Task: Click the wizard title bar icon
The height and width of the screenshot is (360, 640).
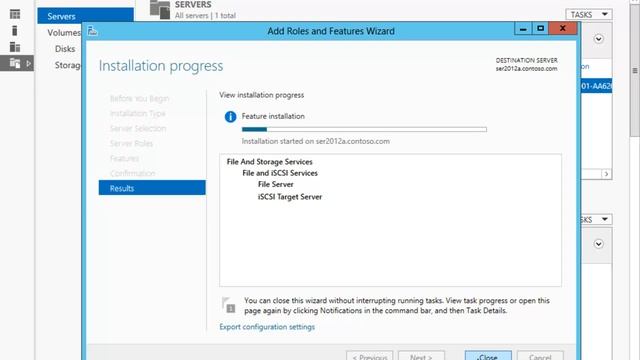Action: (93, 31)
